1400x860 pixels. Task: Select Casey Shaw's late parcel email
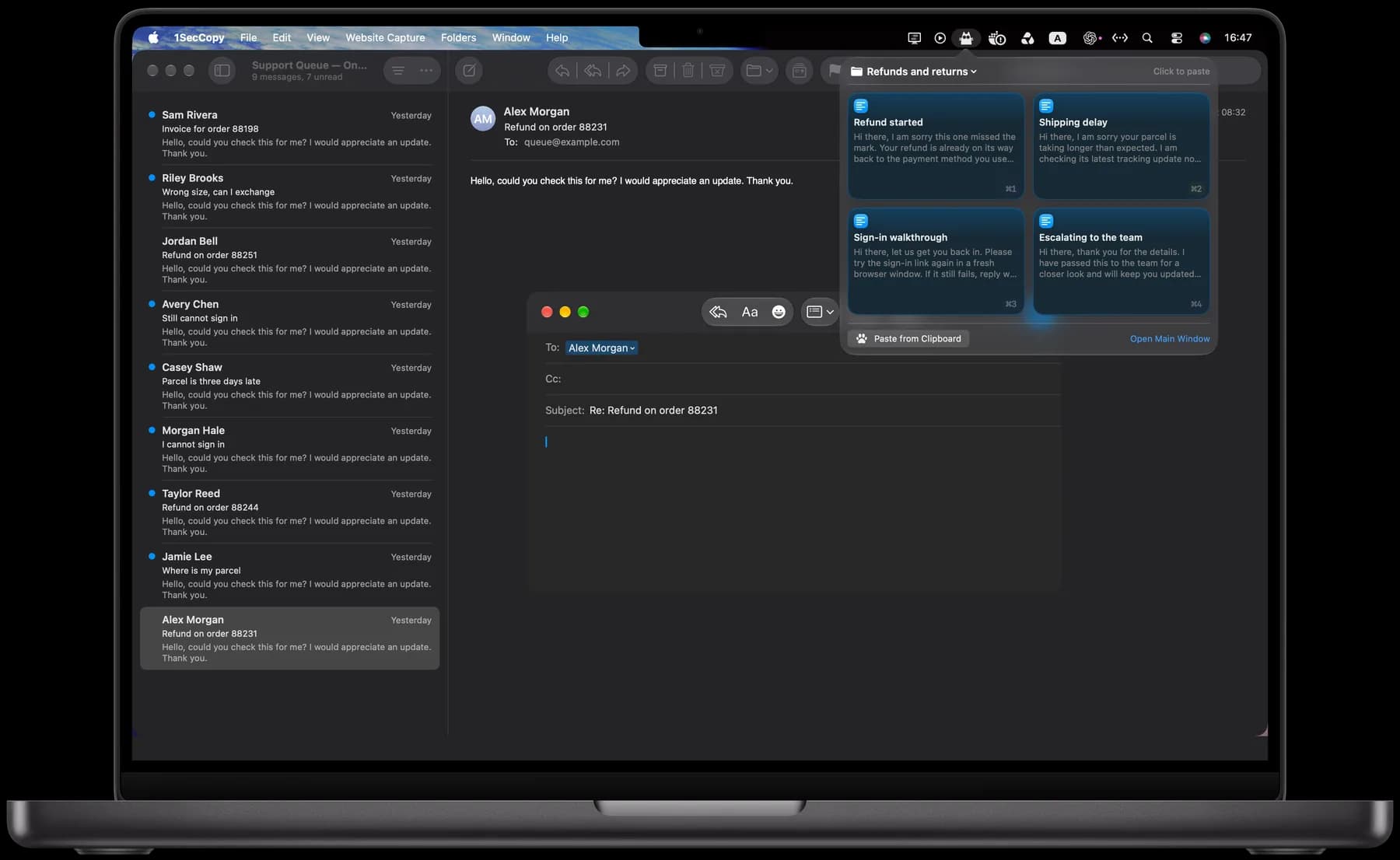[x=289, y=386]
